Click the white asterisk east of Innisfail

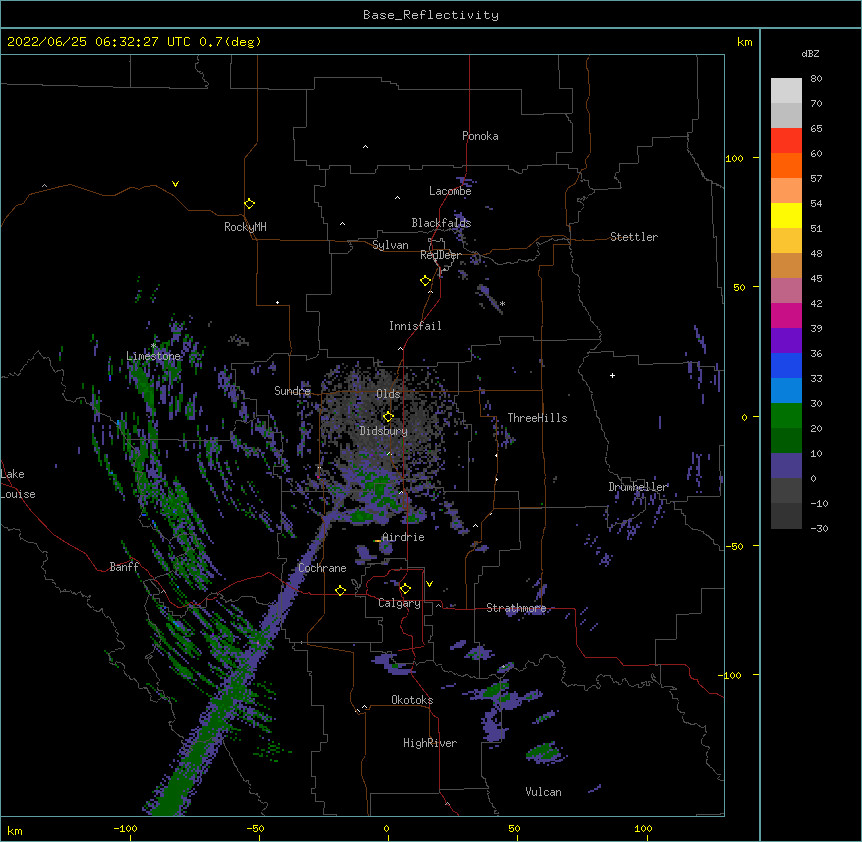pos(502,304)
